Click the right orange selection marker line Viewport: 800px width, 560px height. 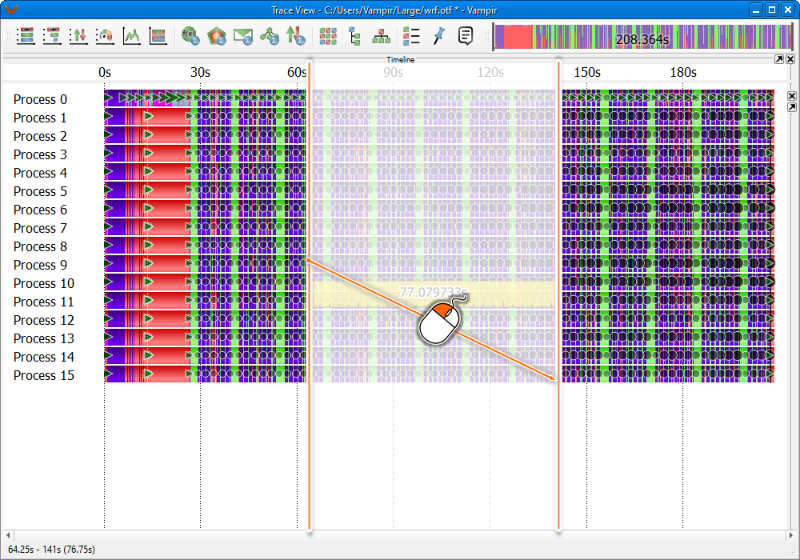[558, 296]
